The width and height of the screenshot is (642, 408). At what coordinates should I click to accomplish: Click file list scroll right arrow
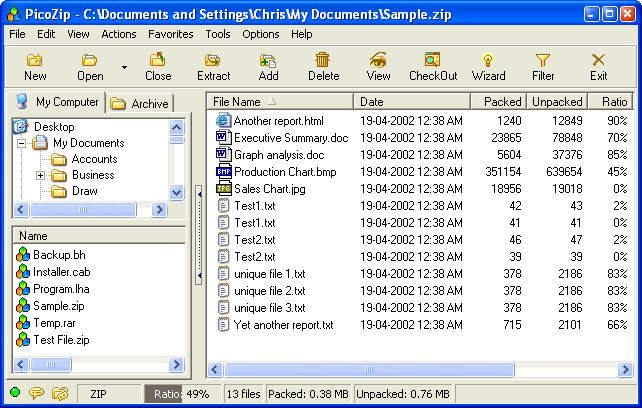(625, 369)
